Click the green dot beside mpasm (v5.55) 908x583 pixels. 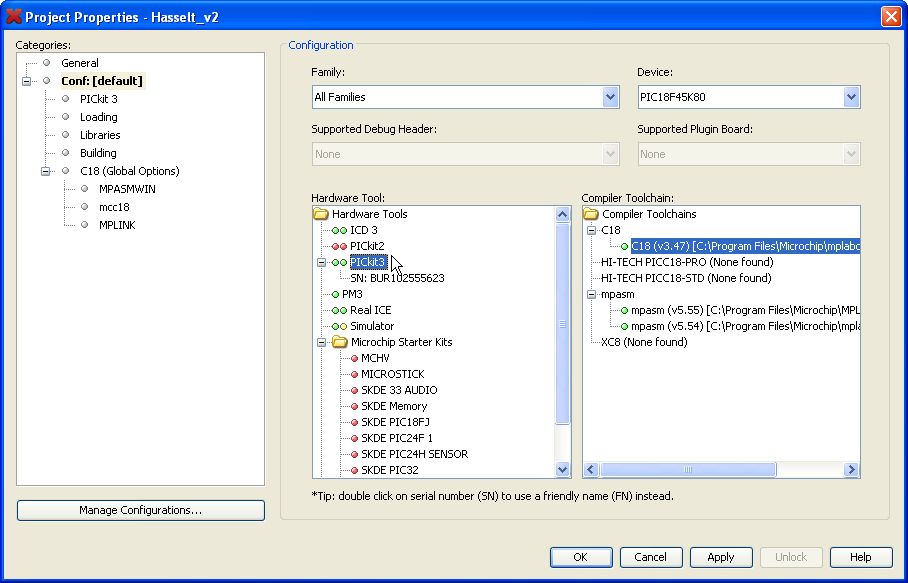click(624, 310)
